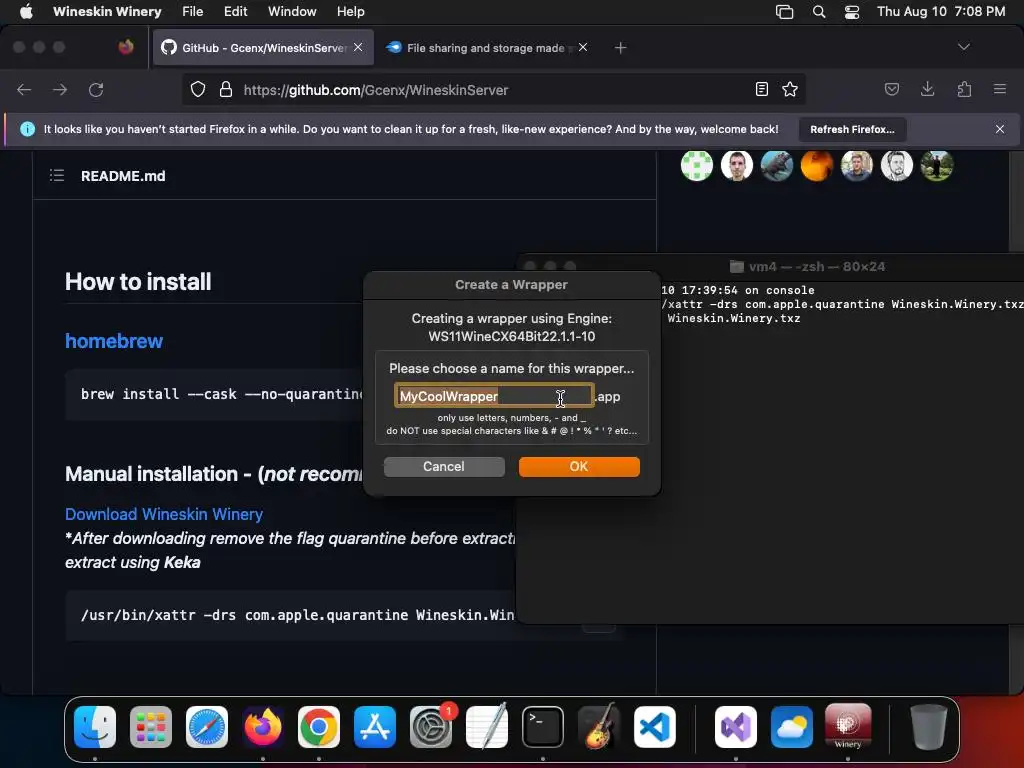Click the date and time in menu bar

pyautogui.click(x=941, y=11)
